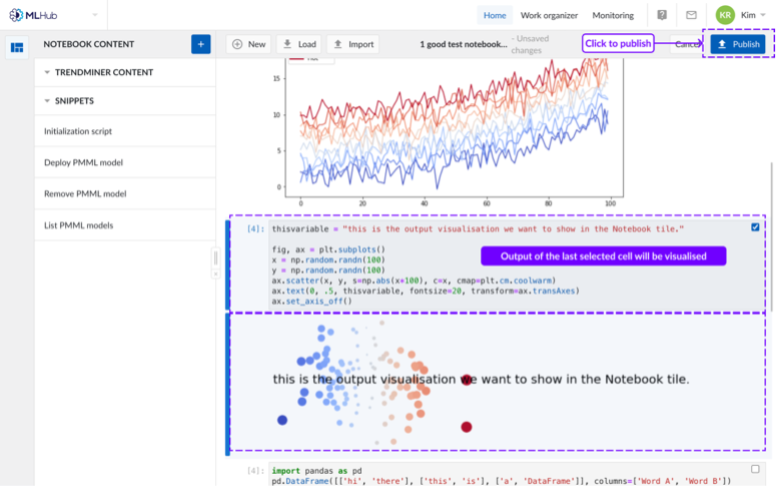Click the MLHub logo
Image resolution: width=779 pixels, height=488 pixels.
[x=34, y=15]
